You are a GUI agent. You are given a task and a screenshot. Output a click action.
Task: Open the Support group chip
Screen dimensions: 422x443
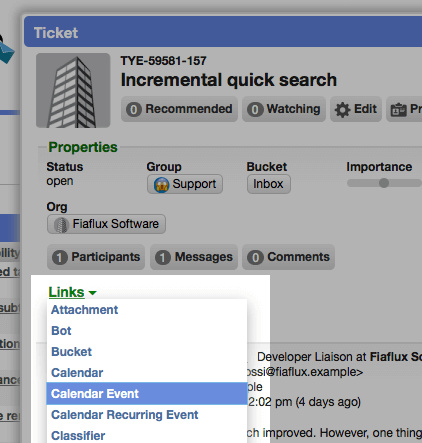185,184
